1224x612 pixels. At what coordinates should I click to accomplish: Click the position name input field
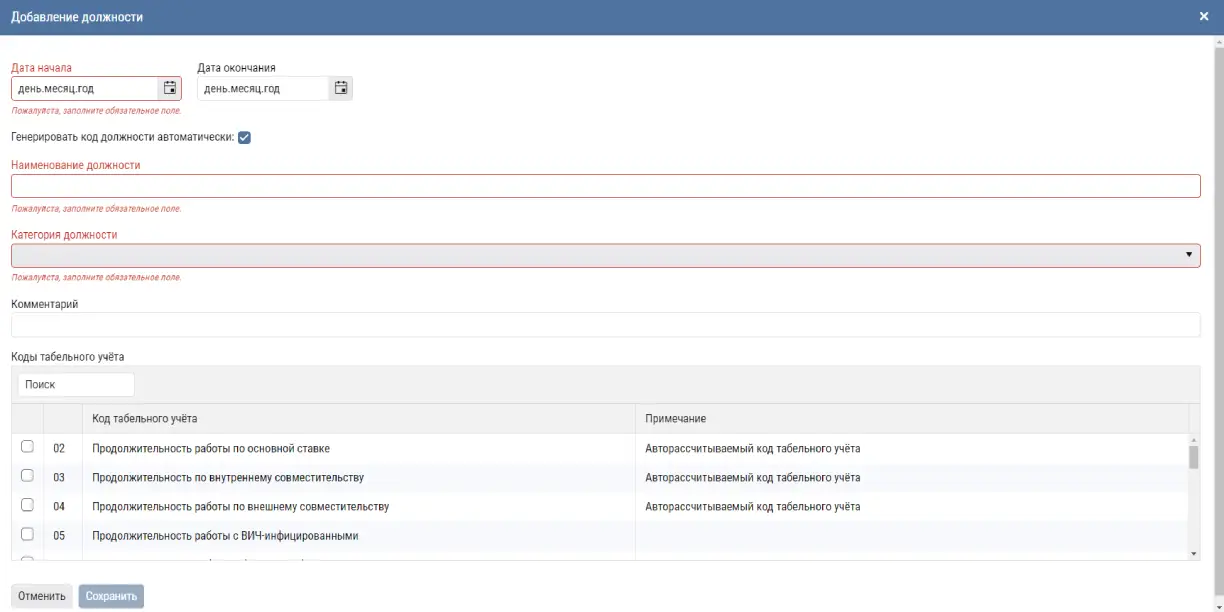605,186
